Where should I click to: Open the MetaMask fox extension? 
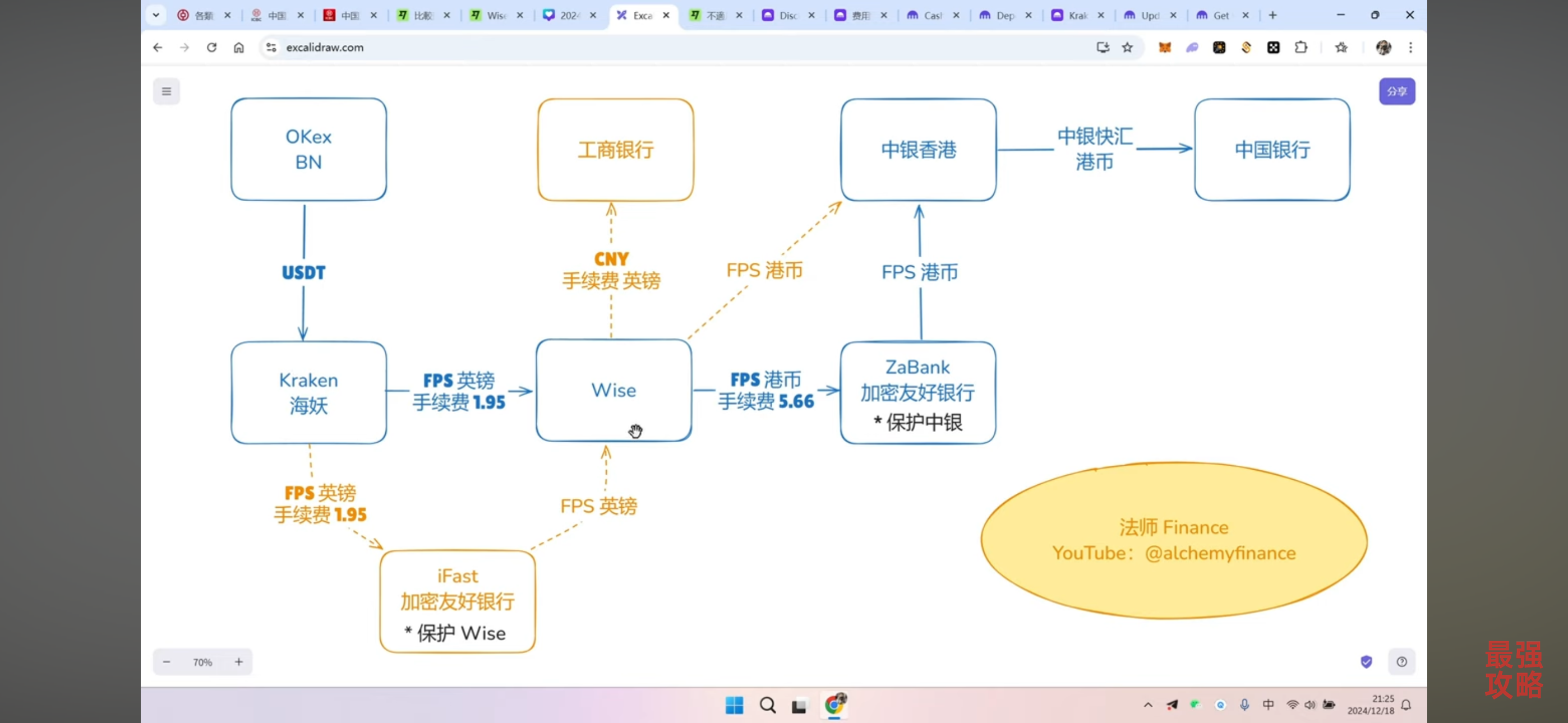pos(1164,48)
